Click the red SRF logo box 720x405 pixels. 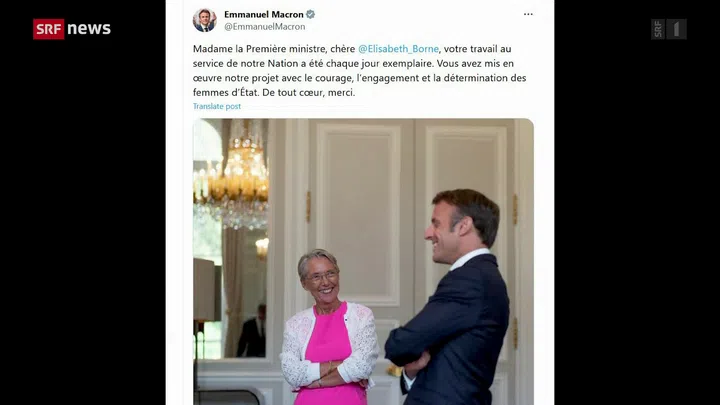pos(49,29)
